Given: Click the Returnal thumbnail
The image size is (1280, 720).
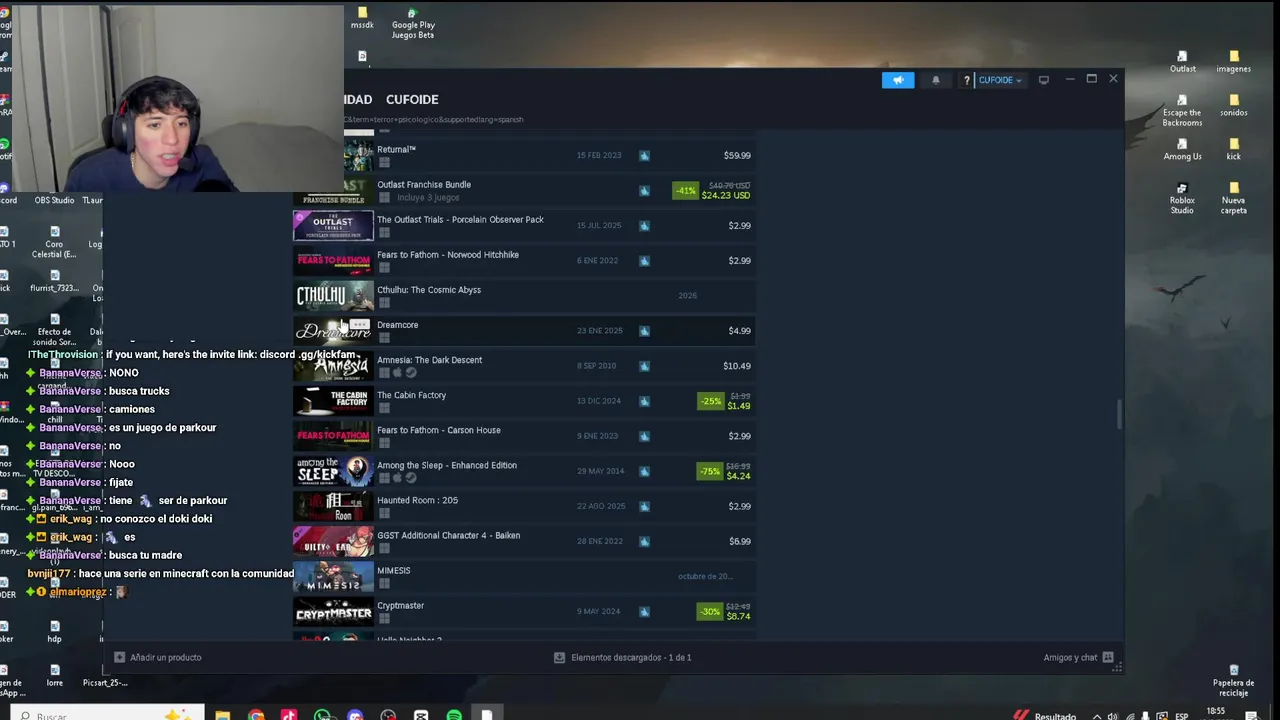Looking at the screenshot, I should [x=358, y=155].
